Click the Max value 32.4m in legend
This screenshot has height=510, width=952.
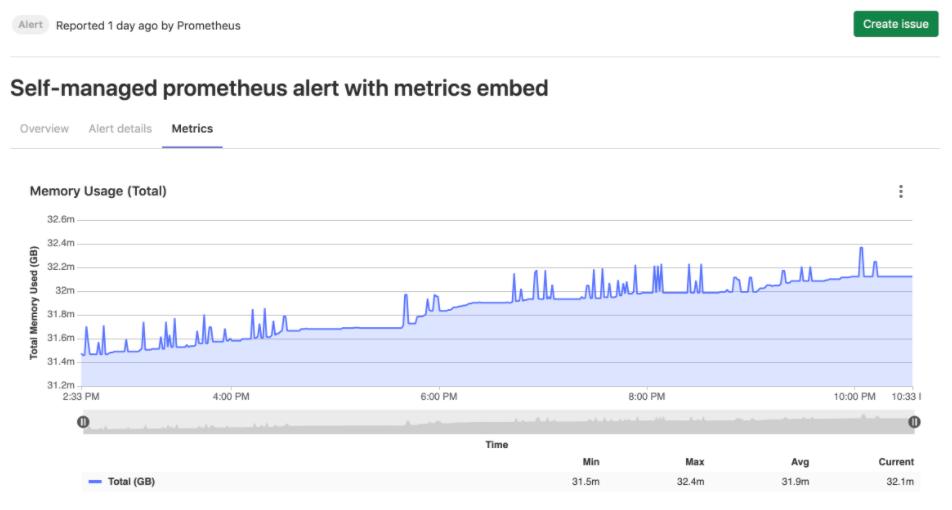pos(690,482)
